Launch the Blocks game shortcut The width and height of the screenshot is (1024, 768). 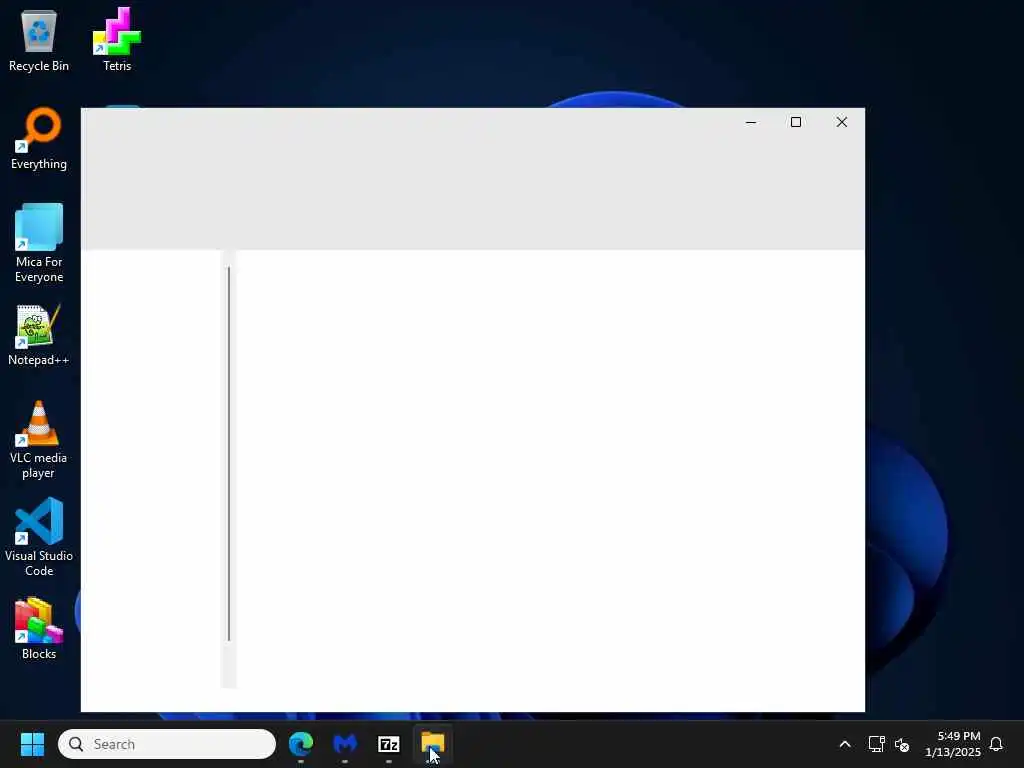point(39,628)
